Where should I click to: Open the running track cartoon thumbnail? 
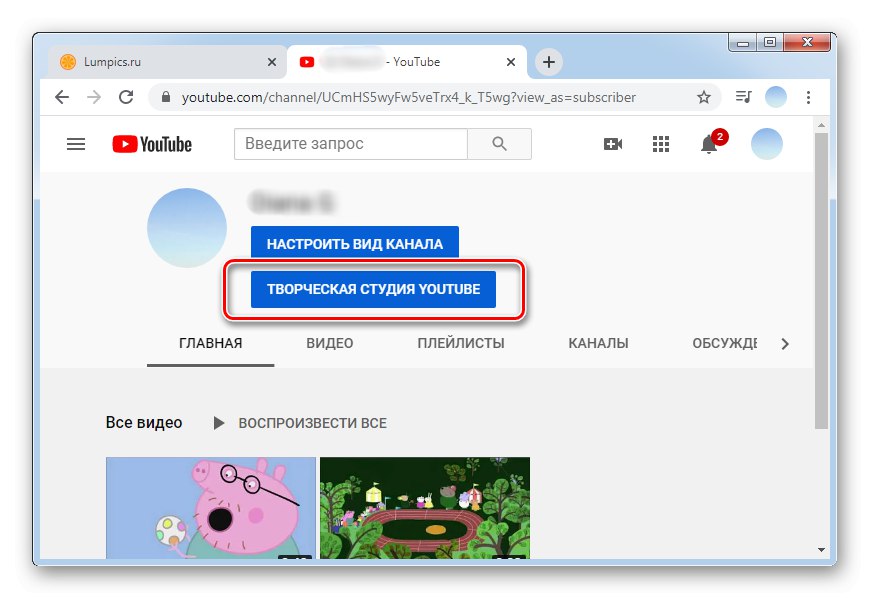(x=425, y=507)
